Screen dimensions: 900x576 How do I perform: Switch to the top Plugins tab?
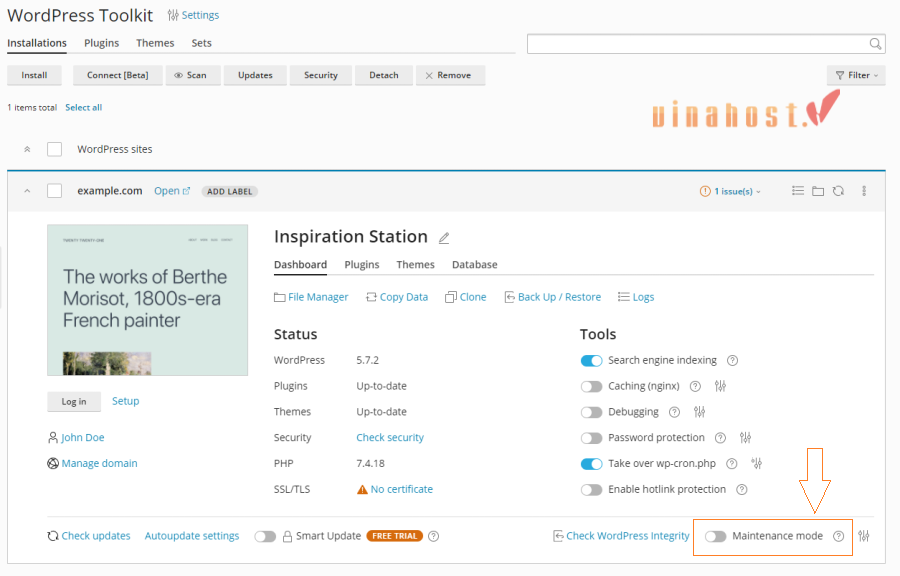tap(102, 43)
